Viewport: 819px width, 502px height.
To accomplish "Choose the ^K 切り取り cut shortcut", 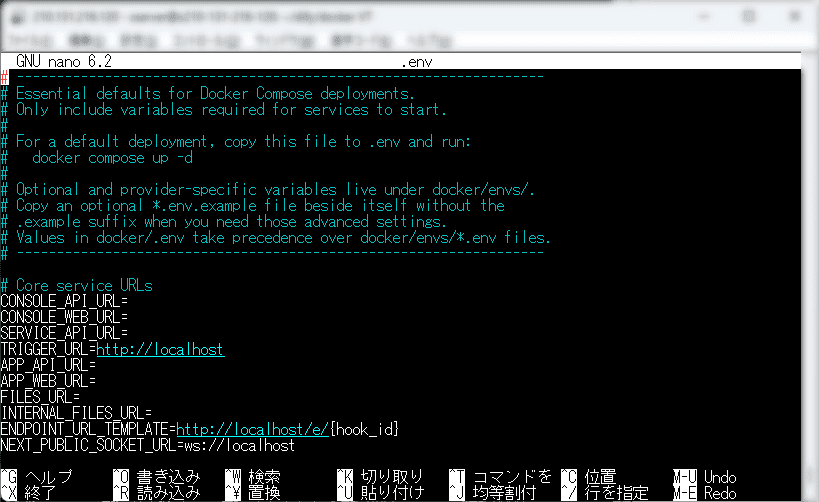I will (x=380, y=476).
